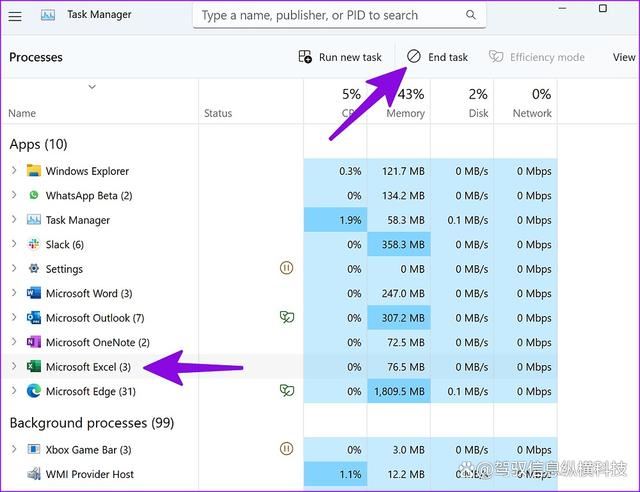Click Windows Explorer memory 121.7 MB
Viewport: 640px width, 492px height.
(403, 171)
